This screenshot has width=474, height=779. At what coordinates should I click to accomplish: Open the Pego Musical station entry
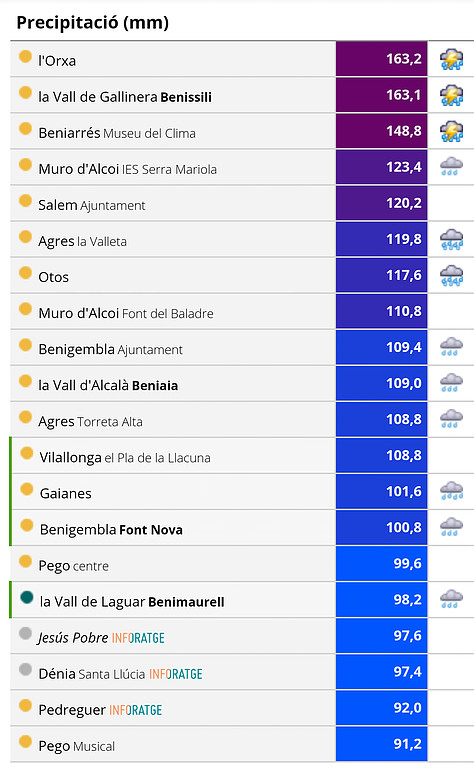(77, 746)
